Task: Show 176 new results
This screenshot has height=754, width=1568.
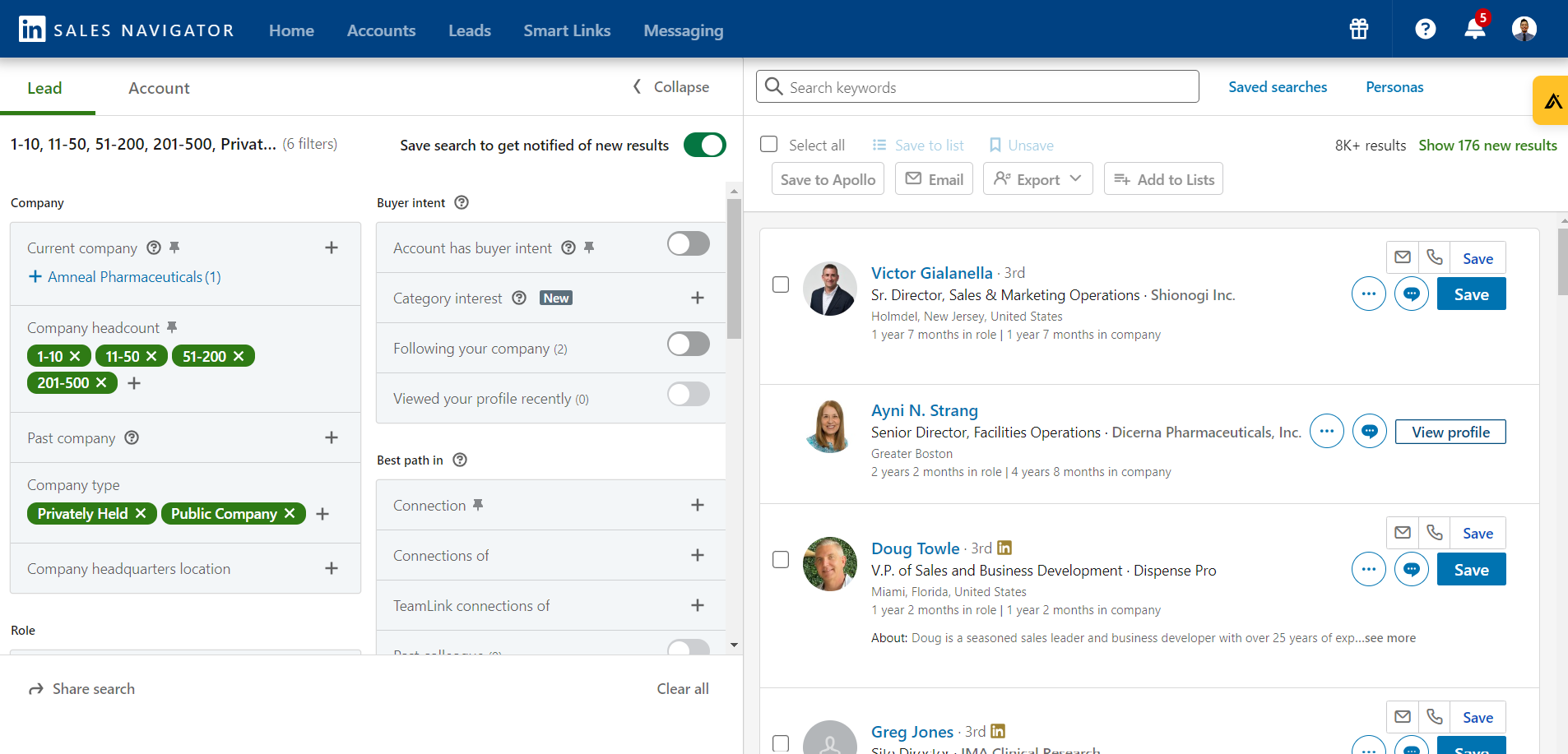Action: pos(1487,145)
